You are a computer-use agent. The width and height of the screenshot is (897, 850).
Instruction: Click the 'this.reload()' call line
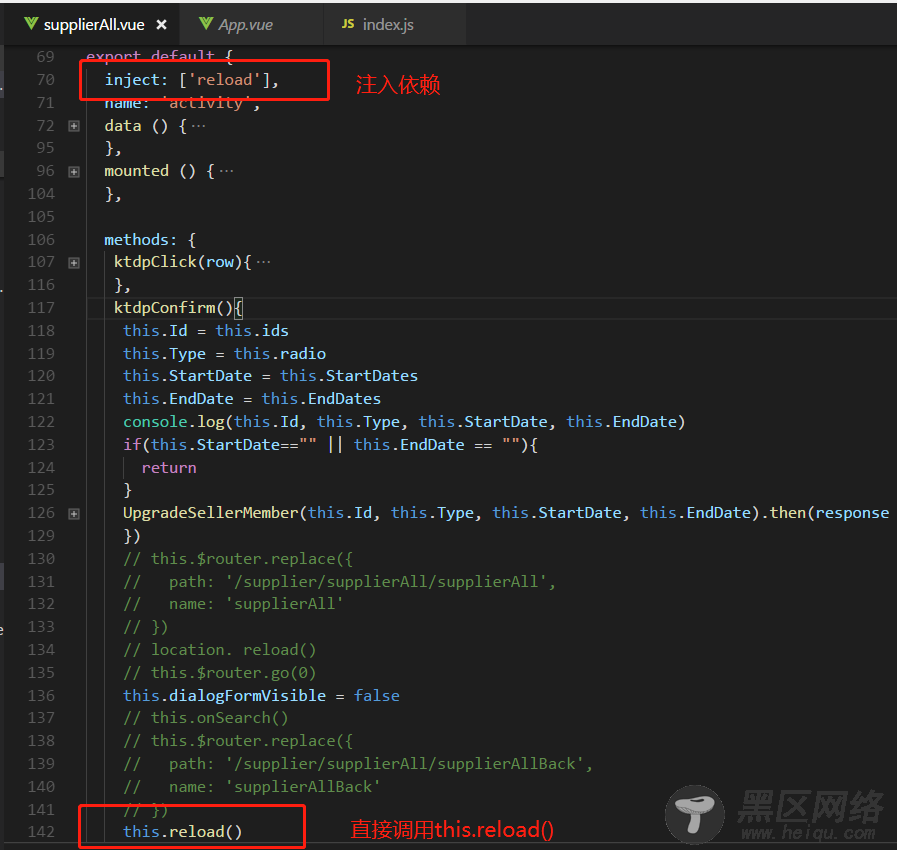tap(182, 832)
